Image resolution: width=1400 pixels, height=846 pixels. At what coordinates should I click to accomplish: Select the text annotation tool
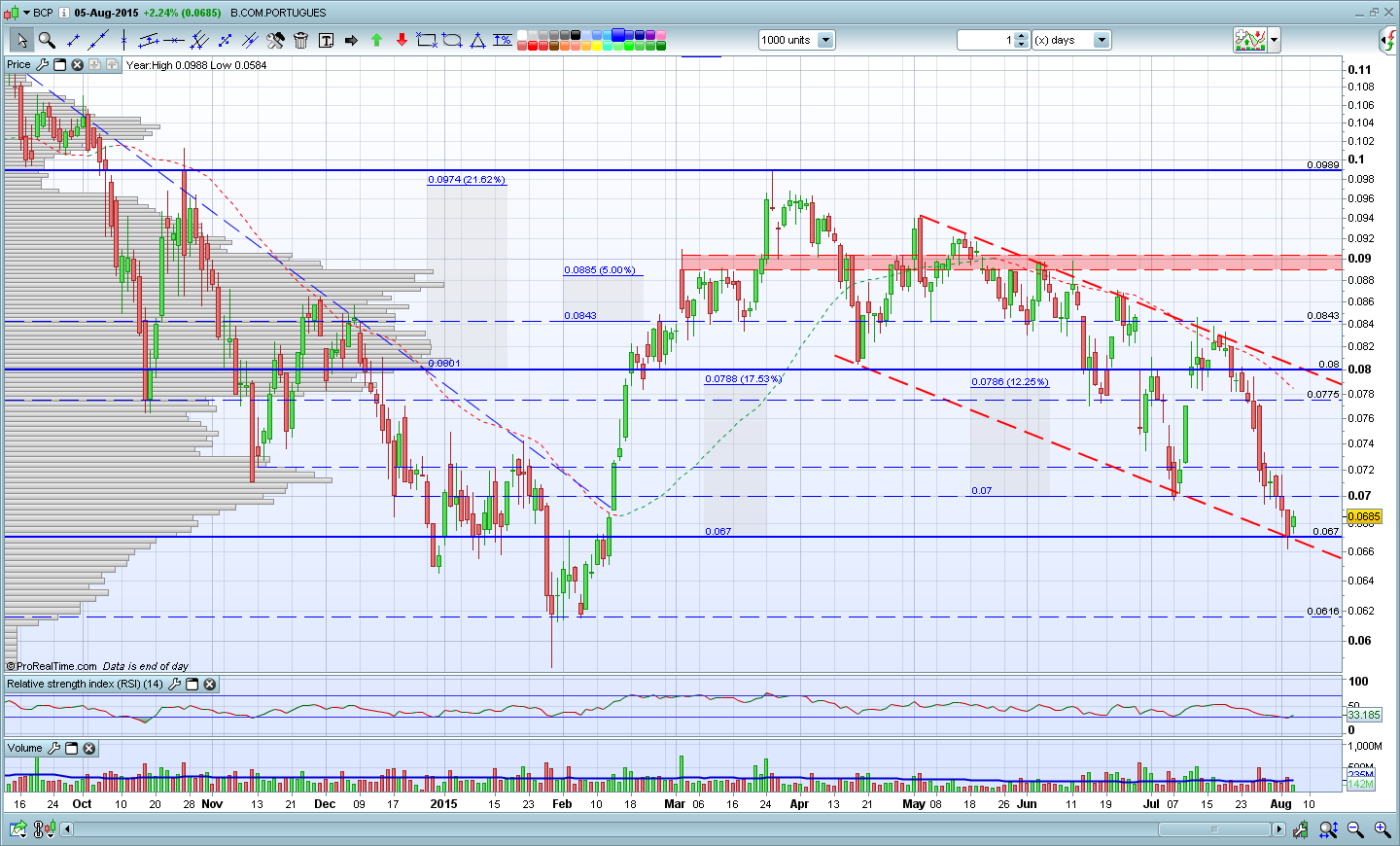pos(326,40)
